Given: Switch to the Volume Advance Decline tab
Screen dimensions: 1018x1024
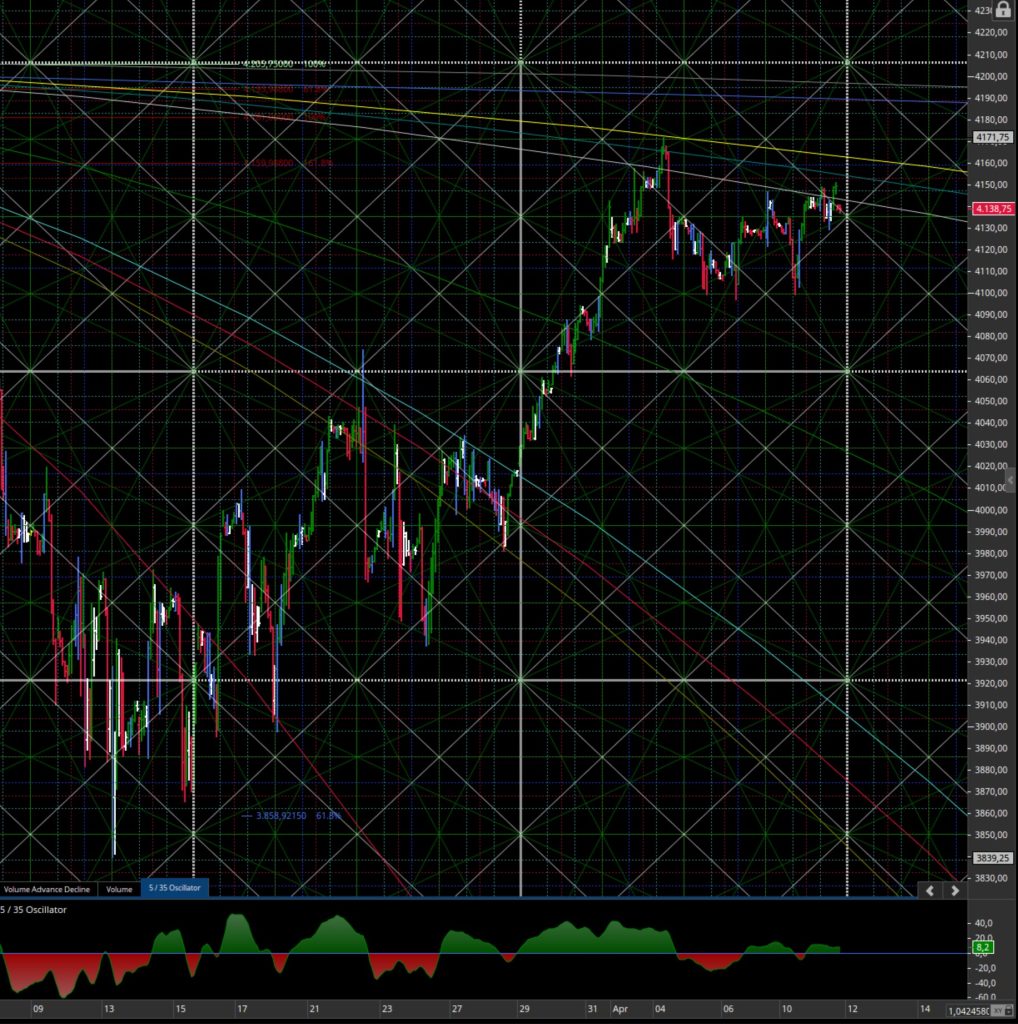Looking at the screenshot, I should click(47, 889).
